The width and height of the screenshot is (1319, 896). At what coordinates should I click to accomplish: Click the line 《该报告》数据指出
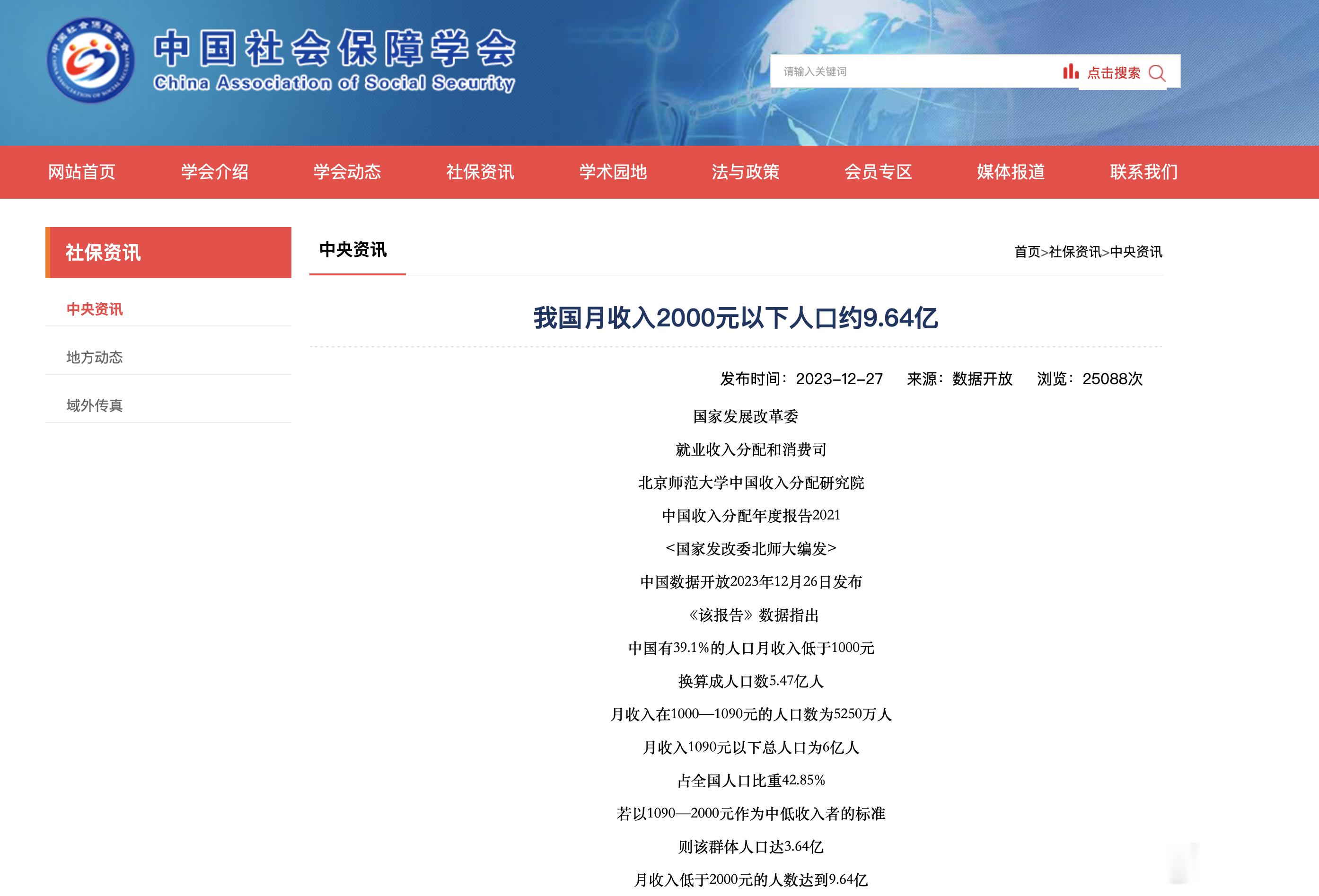click(x=754, y=615)
